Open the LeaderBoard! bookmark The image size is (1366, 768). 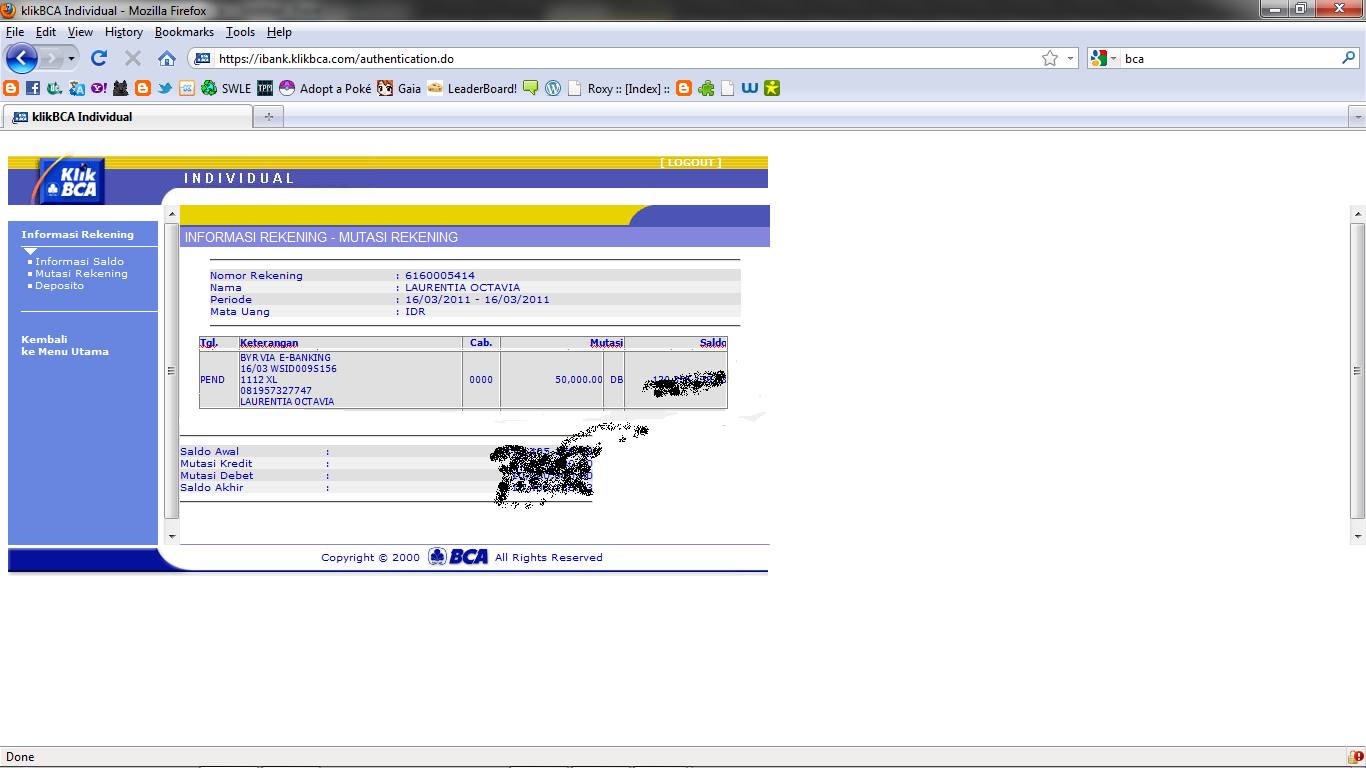coord(472,88)
